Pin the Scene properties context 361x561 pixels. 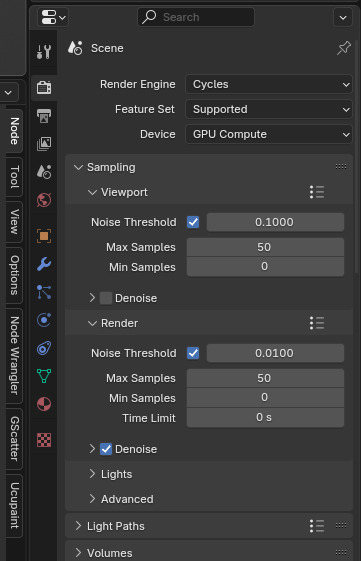point(343,48)
